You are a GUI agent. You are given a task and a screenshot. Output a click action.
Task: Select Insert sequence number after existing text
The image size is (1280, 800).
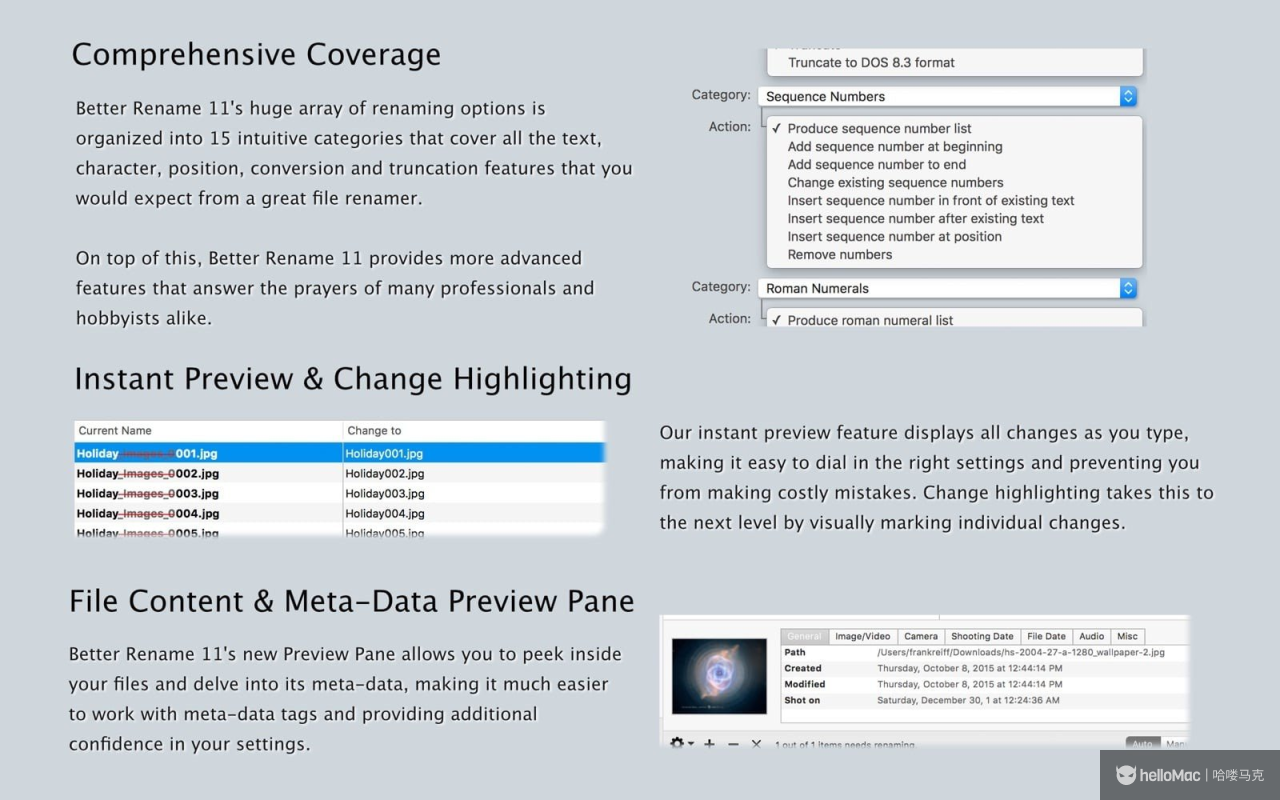(916, 218)
